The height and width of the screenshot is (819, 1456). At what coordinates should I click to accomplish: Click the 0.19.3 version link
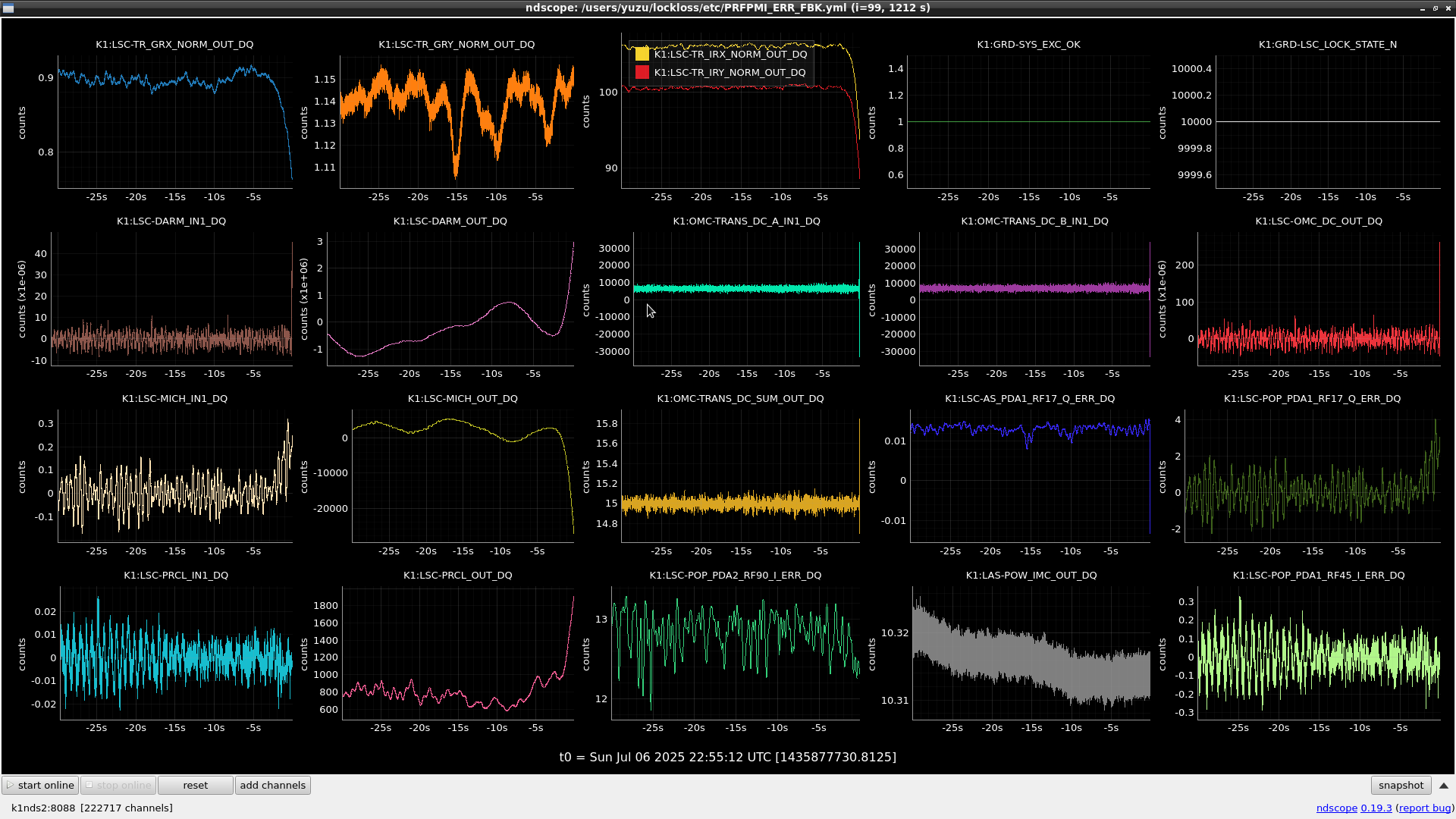pyautogui.click(x=1376, y=808)
